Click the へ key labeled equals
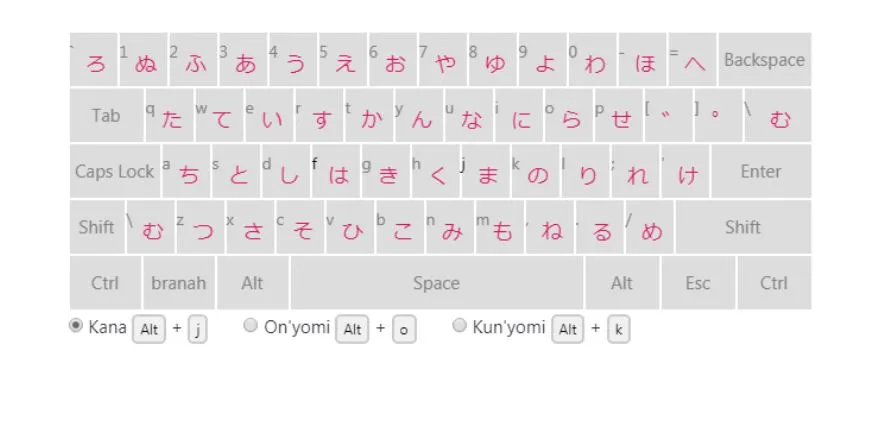 [692, 60]
